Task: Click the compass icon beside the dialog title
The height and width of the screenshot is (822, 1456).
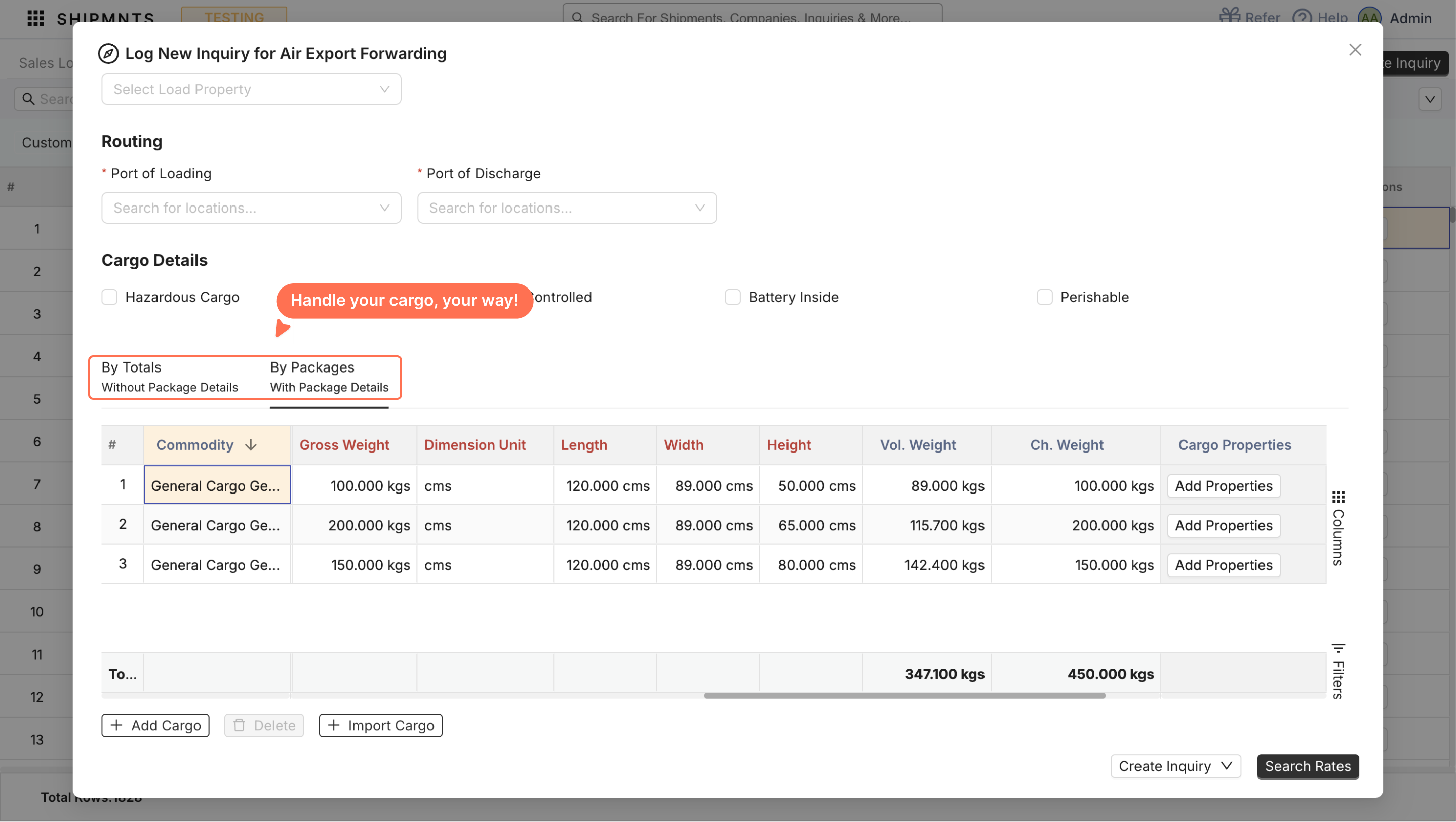Action: [x=108, y=54]
